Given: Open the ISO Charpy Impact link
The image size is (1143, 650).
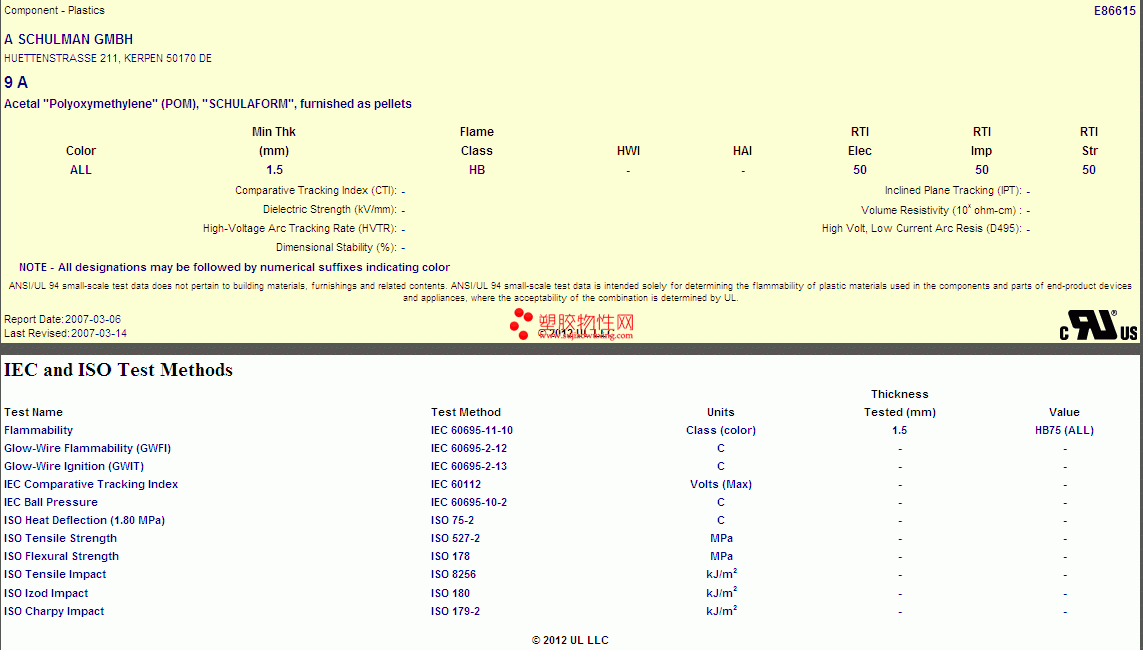Looking at the screenshot, I should pos(54,611).
